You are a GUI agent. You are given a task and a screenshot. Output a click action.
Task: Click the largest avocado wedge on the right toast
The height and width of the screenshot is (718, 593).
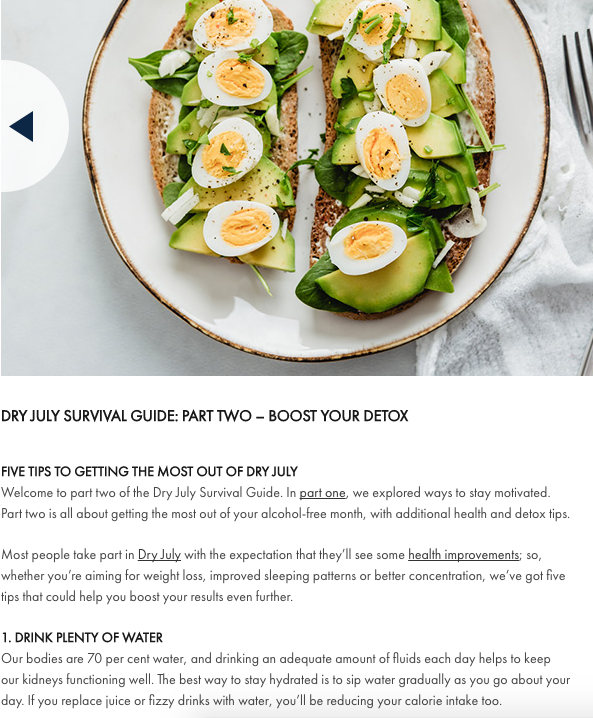pos(375,279)
